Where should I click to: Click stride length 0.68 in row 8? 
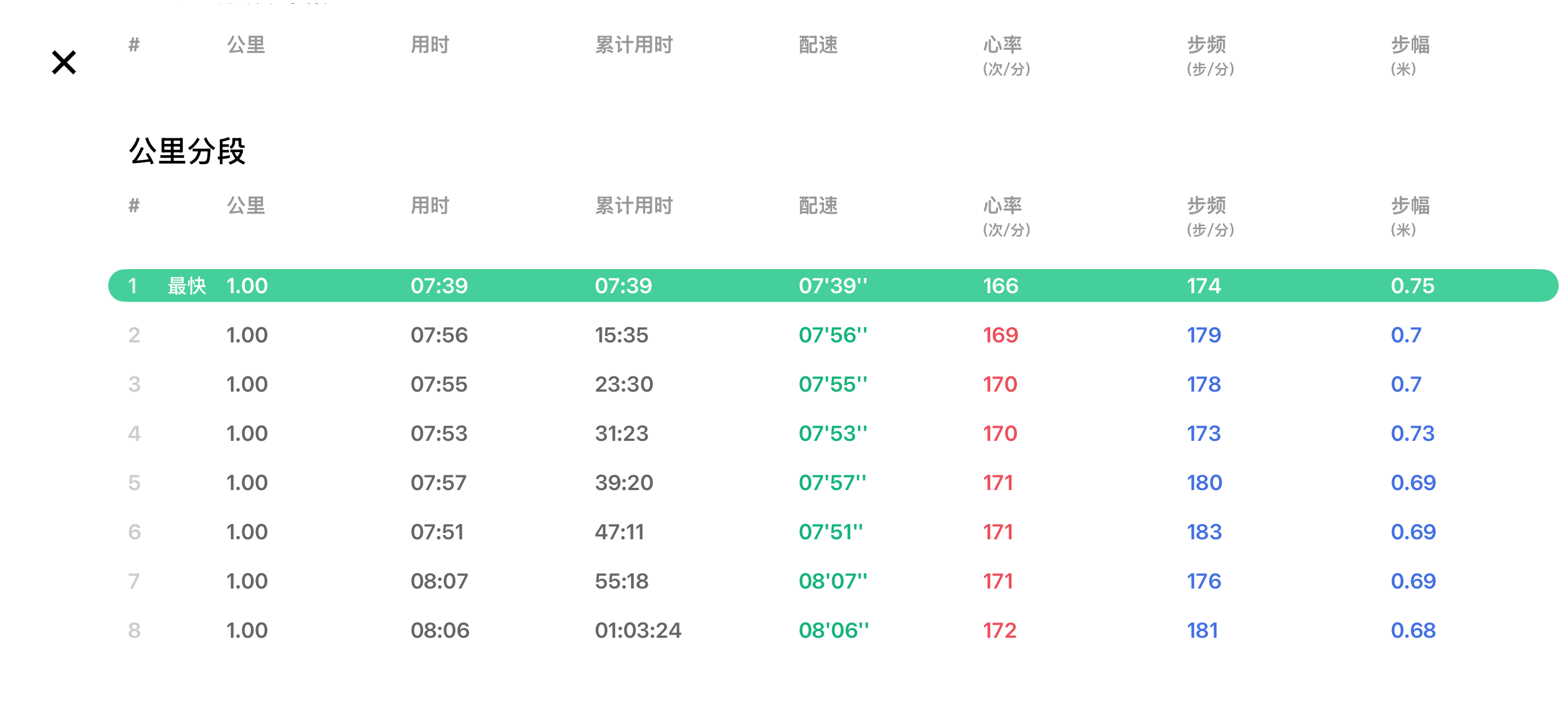point(1412,631)
